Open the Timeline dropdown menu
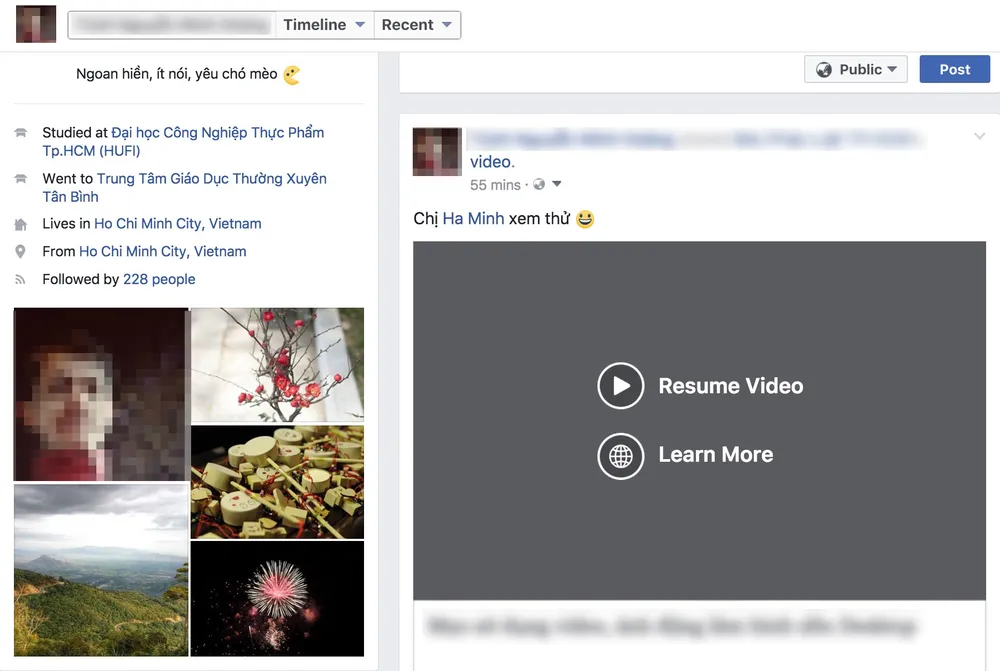 pyautogui.click(x=324, y=25)
